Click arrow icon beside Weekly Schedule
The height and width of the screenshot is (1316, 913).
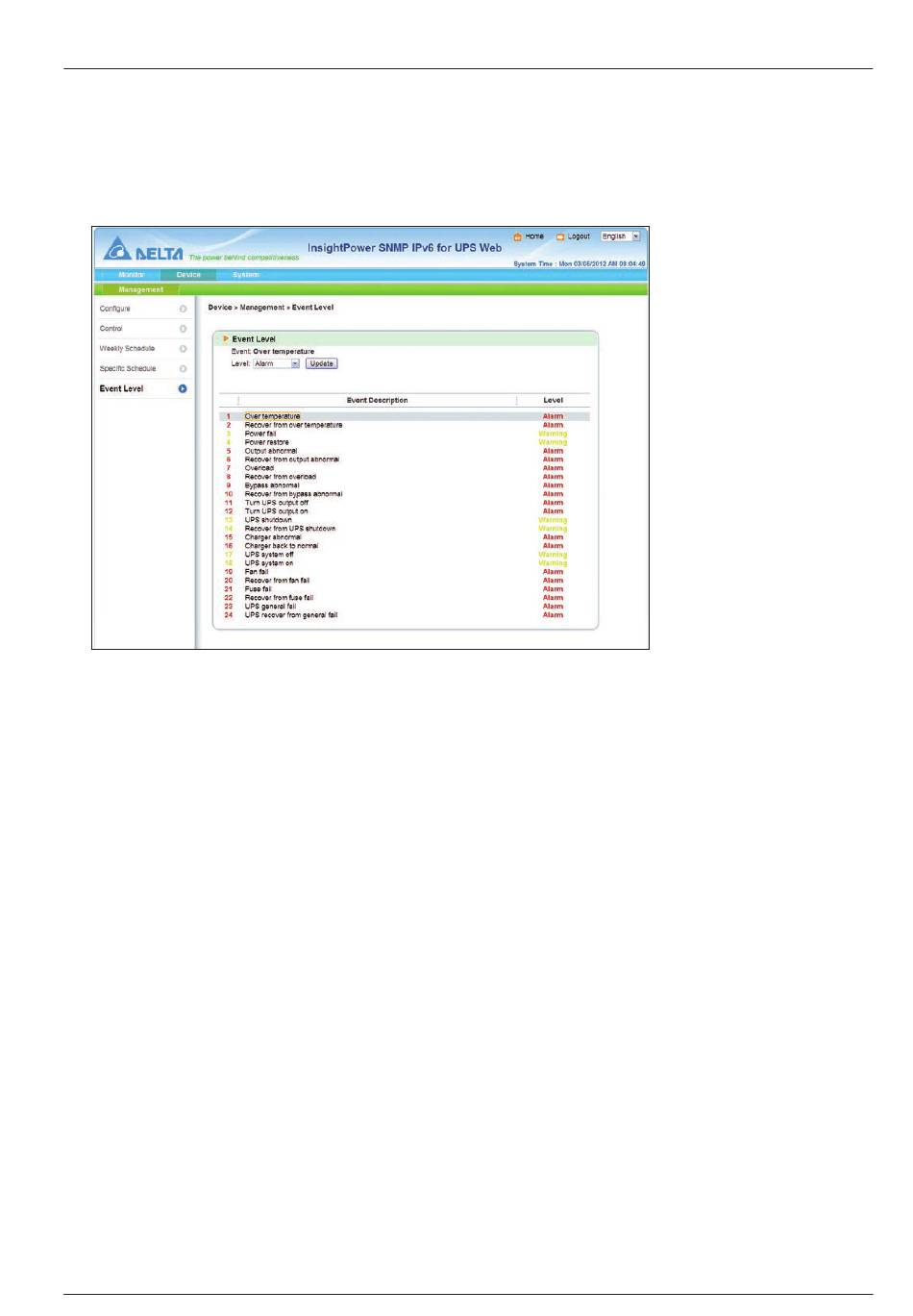pos(183,349)
